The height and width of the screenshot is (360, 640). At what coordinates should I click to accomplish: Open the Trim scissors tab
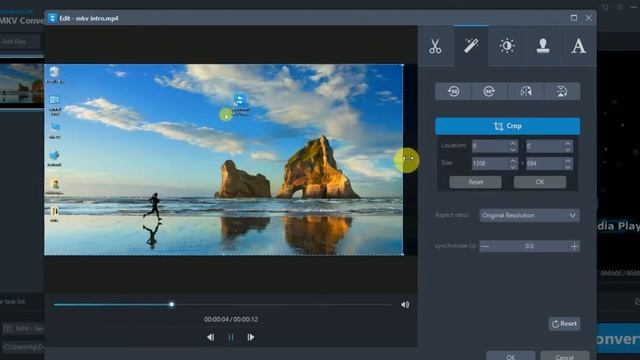[x=436, y=46]
